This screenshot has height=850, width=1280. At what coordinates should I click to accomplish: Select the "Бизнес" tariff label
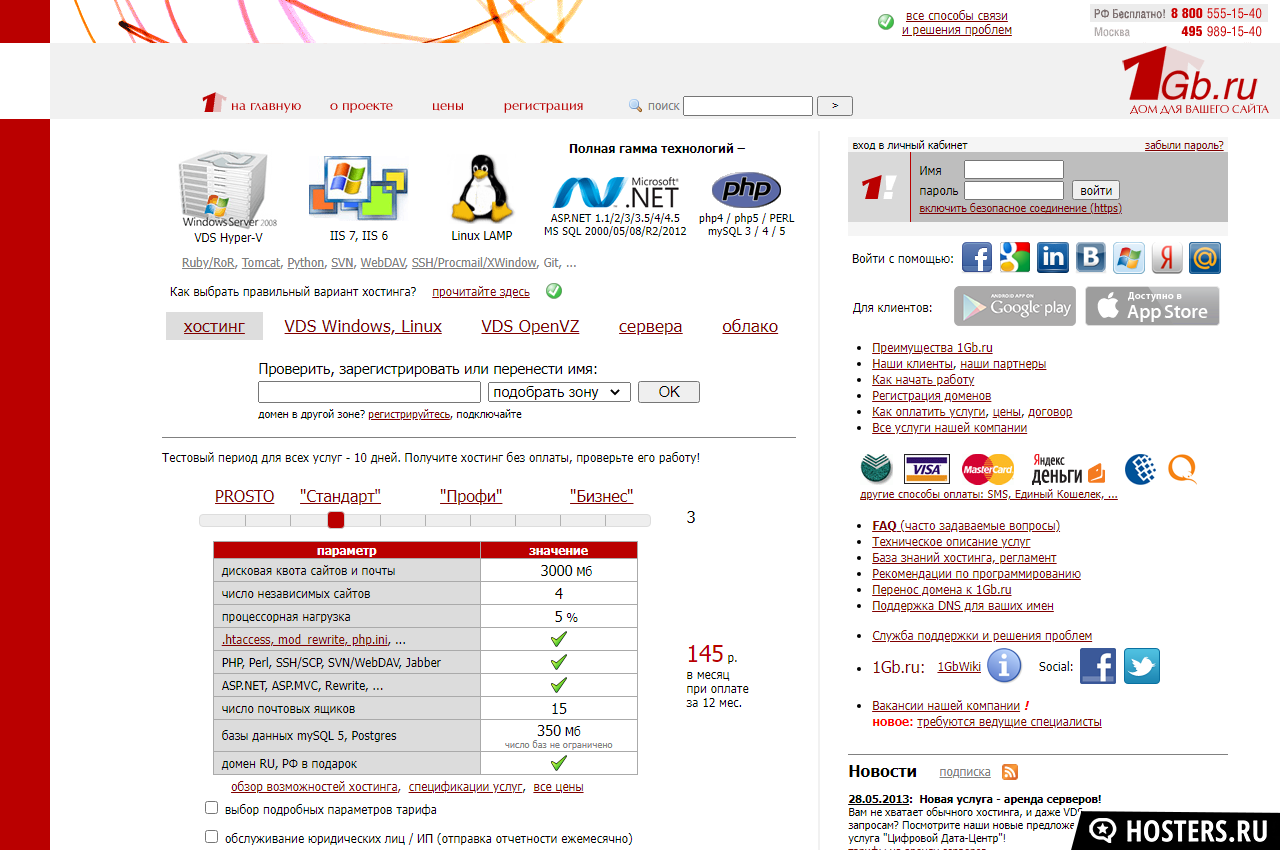tap(601, 496)
